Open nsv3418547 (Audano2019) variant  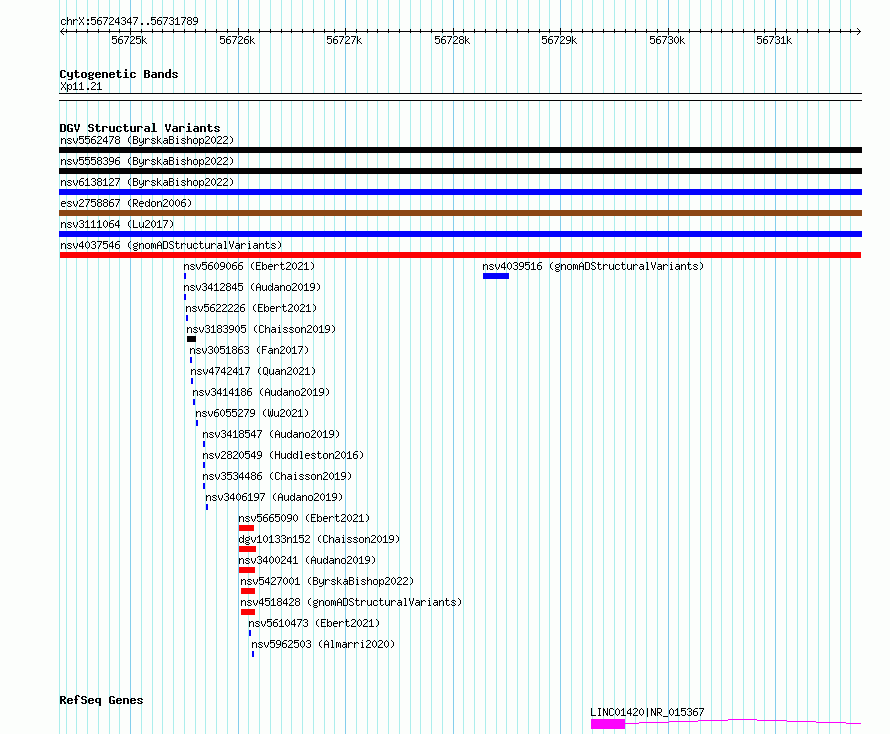[271, 434]
